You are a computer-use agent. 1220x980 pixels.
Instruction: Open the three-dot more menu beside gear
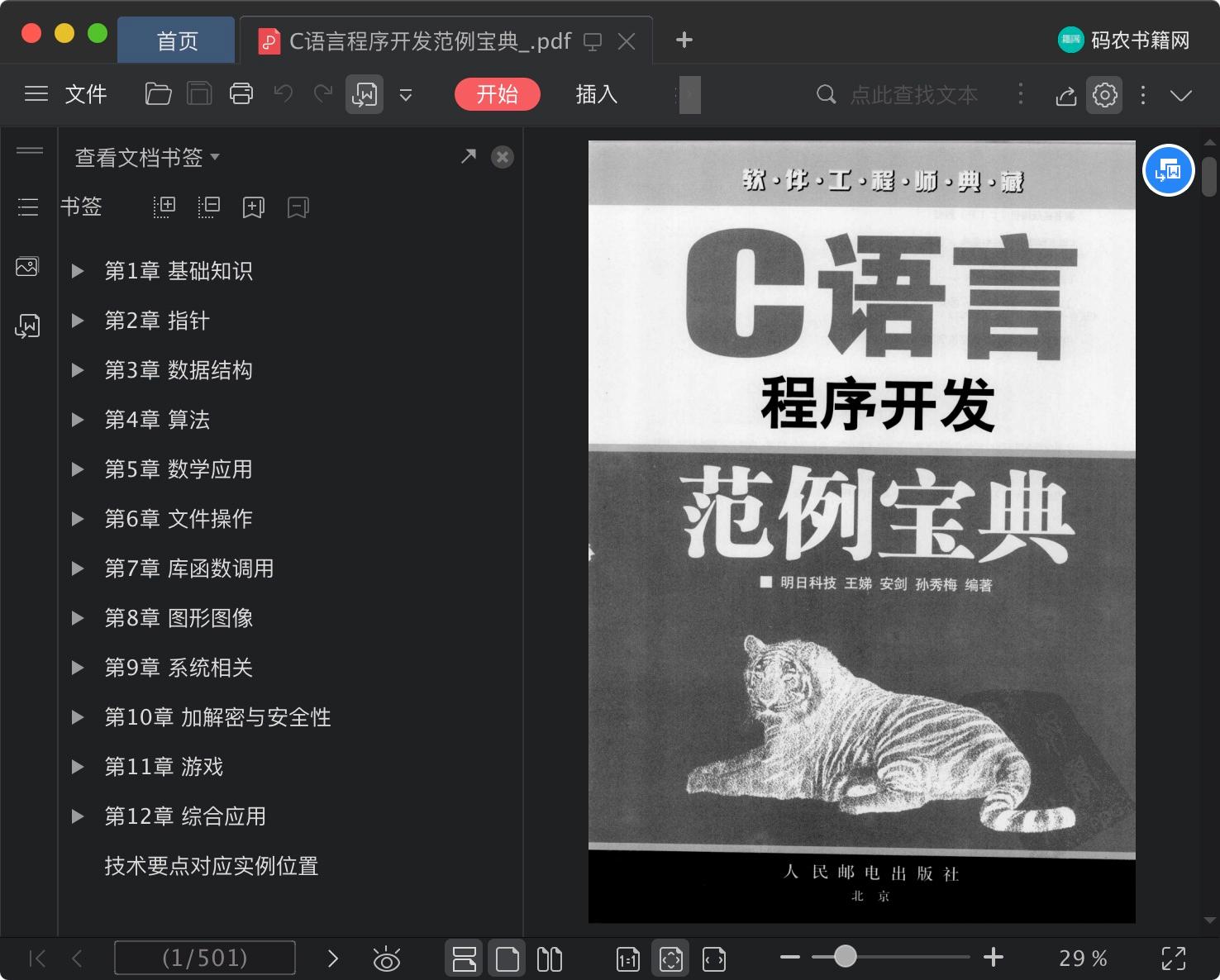coord(1143,95)
